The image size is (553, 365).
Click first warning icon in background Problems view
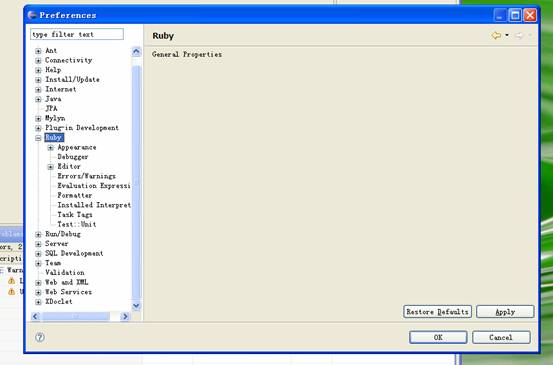[12, 281]
